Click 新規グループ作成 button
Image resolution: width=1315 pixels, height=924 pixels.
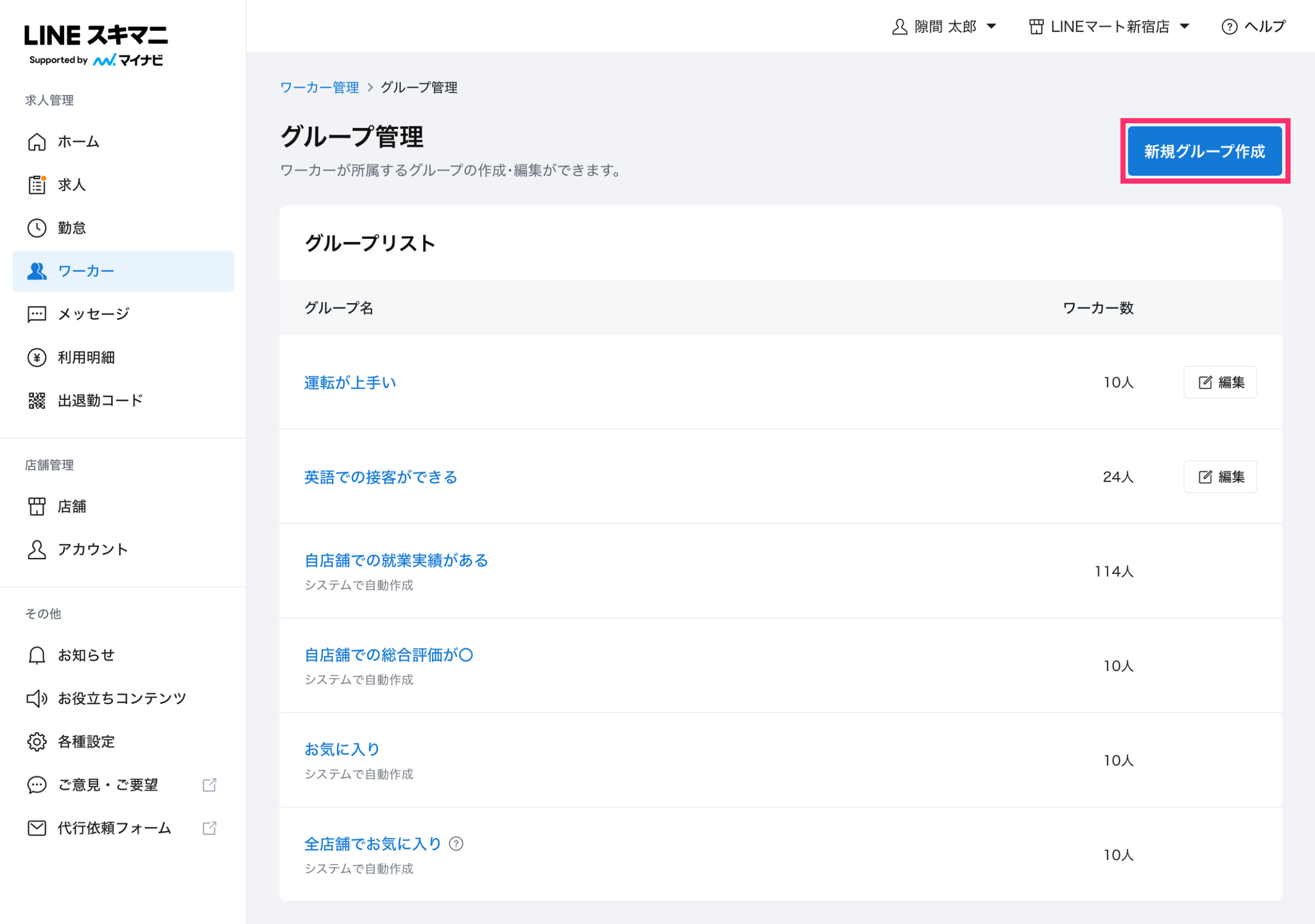[1205, 152]
